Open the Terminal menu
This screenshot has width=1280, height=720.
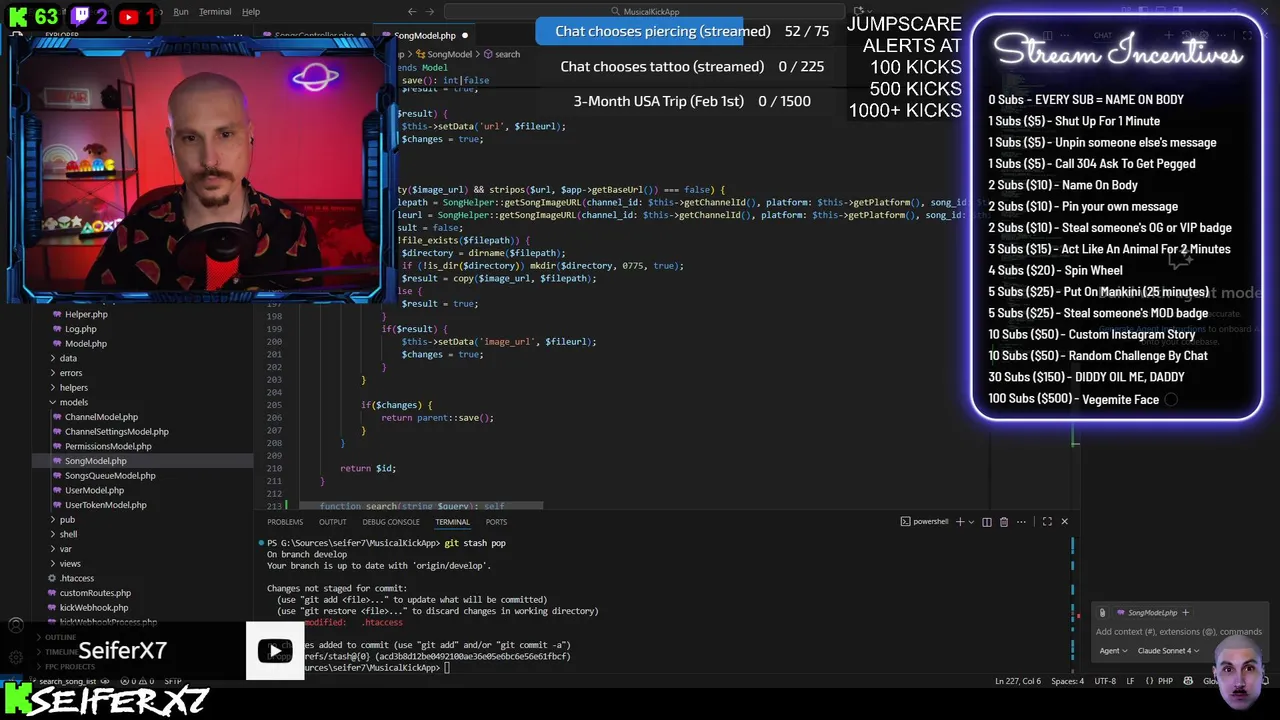215,12
